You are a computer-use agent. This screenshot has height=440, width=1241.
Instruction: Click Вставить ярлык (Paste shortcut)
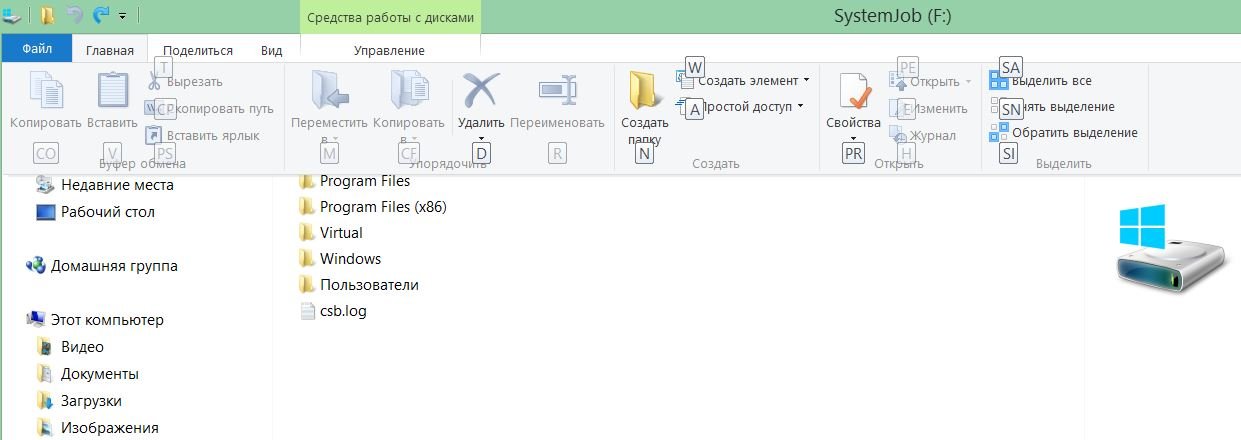[x=212, y=135]
